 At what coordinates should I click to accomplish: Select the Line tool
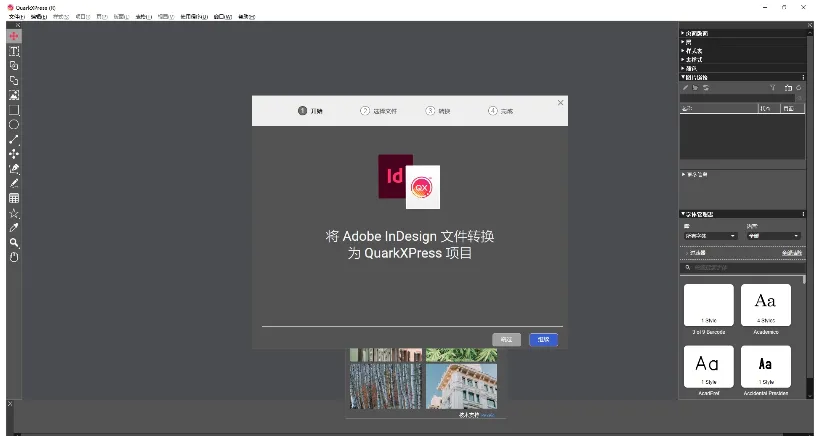[x=14, y=139]
